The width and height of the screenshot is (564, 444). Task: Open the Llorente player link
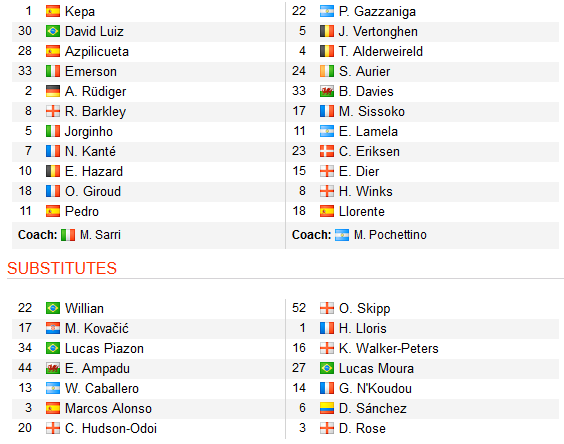click(x=362, y=211)
